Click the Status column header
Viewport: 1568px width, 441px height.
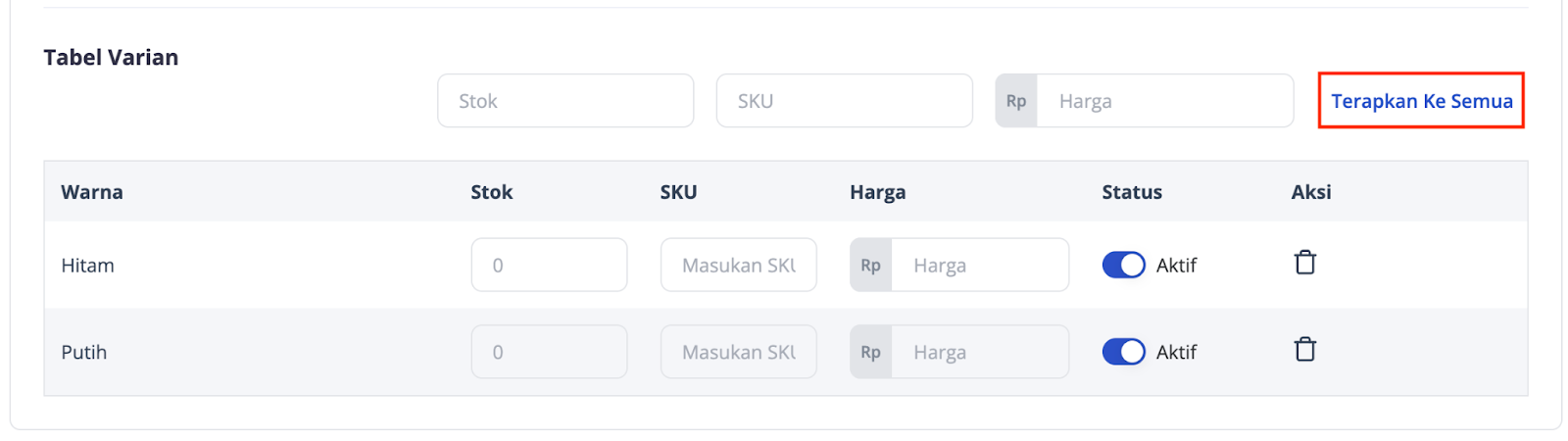pos(1131,192)
